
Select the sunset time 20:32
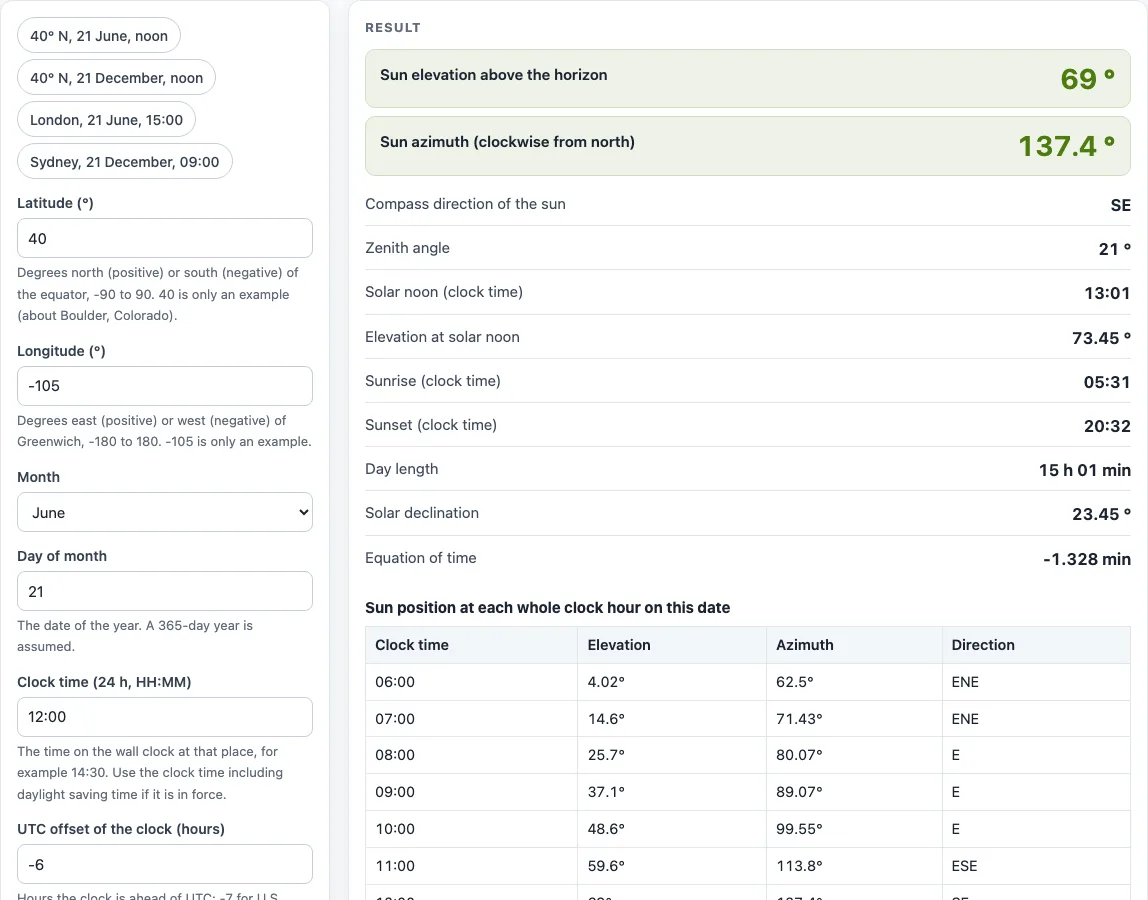pyautogui.click(x=1107, y=426)
